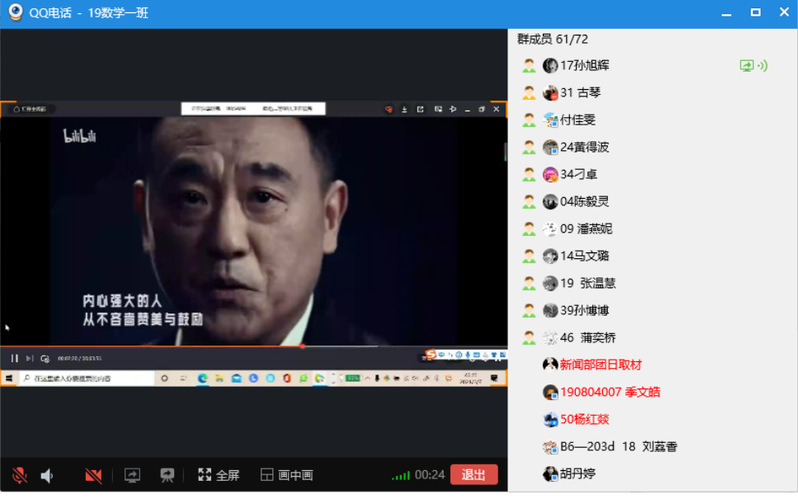Click the notification center icon on shared taskbar
This screenshot has height=504, width=798.
click(494, 378)
